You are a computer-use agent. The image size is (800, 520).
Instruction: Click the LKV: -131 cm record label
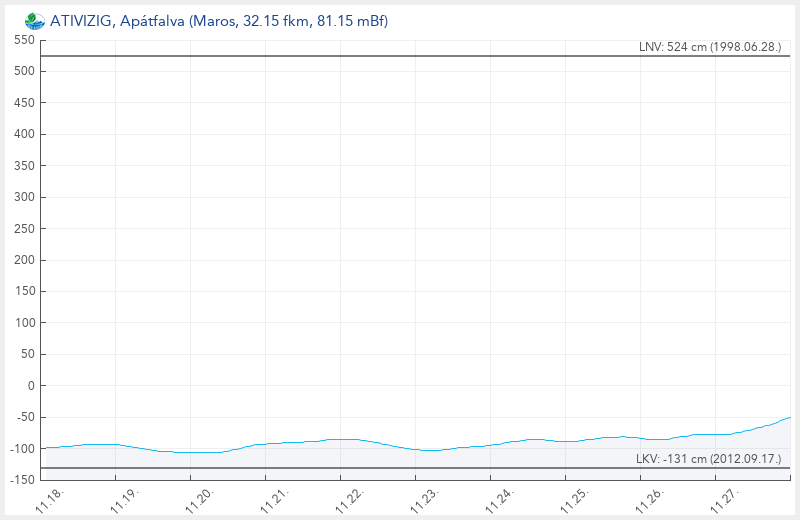(x=709, y=459)
